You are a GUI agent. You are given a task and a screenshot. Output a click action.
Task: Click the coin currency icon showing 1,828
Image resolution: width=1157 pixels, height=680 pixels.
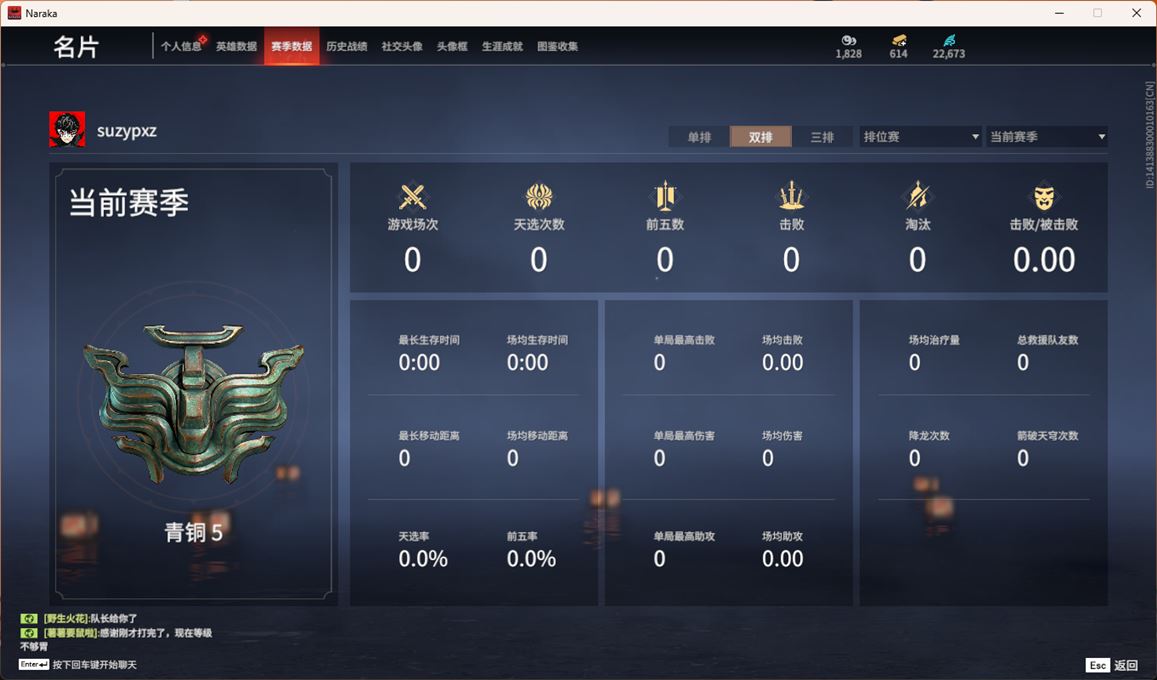(x=849, y=41)
